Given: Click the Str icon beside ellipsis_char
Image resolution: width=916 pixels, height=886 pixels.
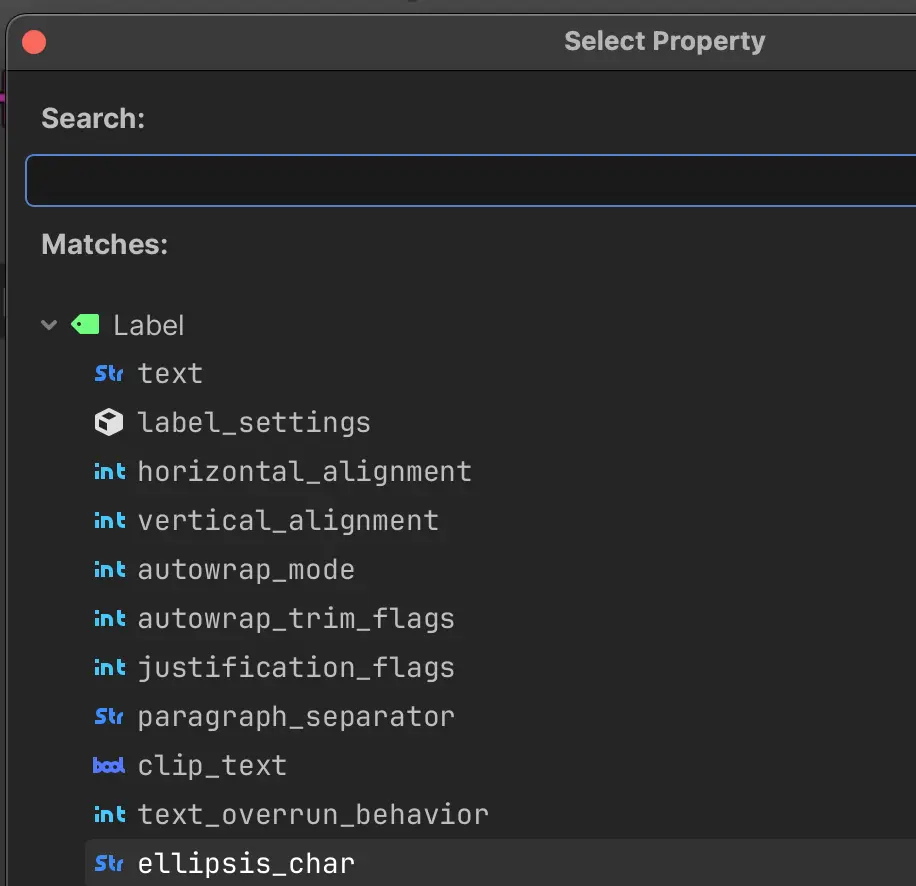Looking at the screenshot, I should point(108,863).
